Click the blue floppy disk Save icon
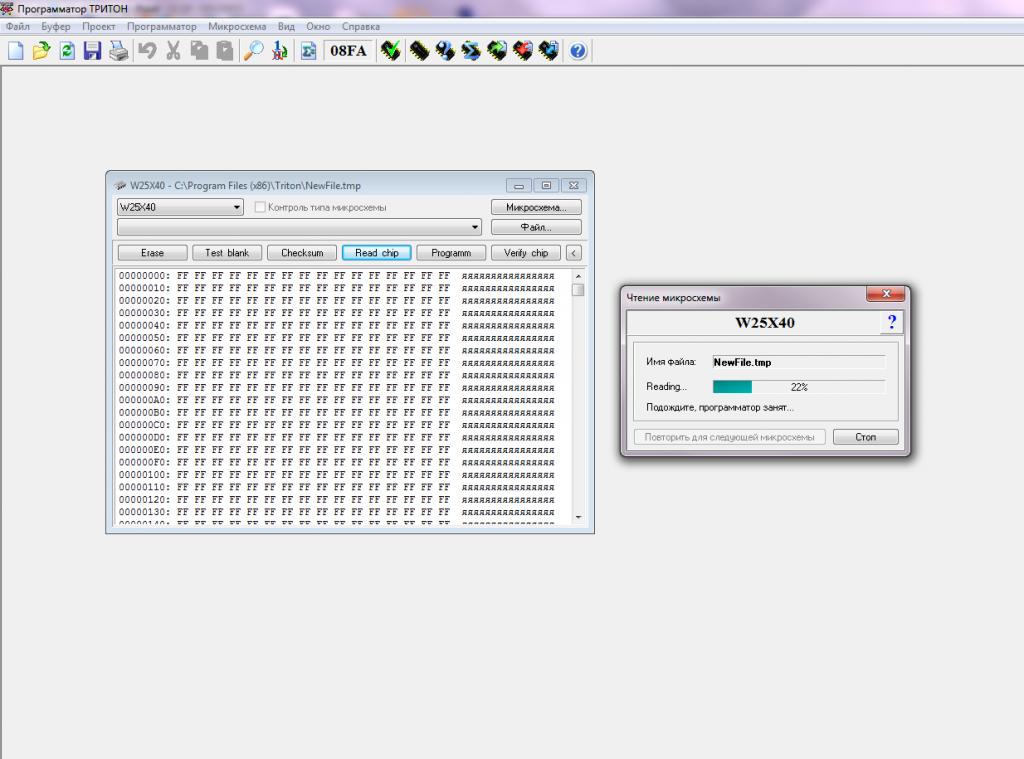Screen dimensions: 1024x759 pyautogui.click(x=93, y=51)
